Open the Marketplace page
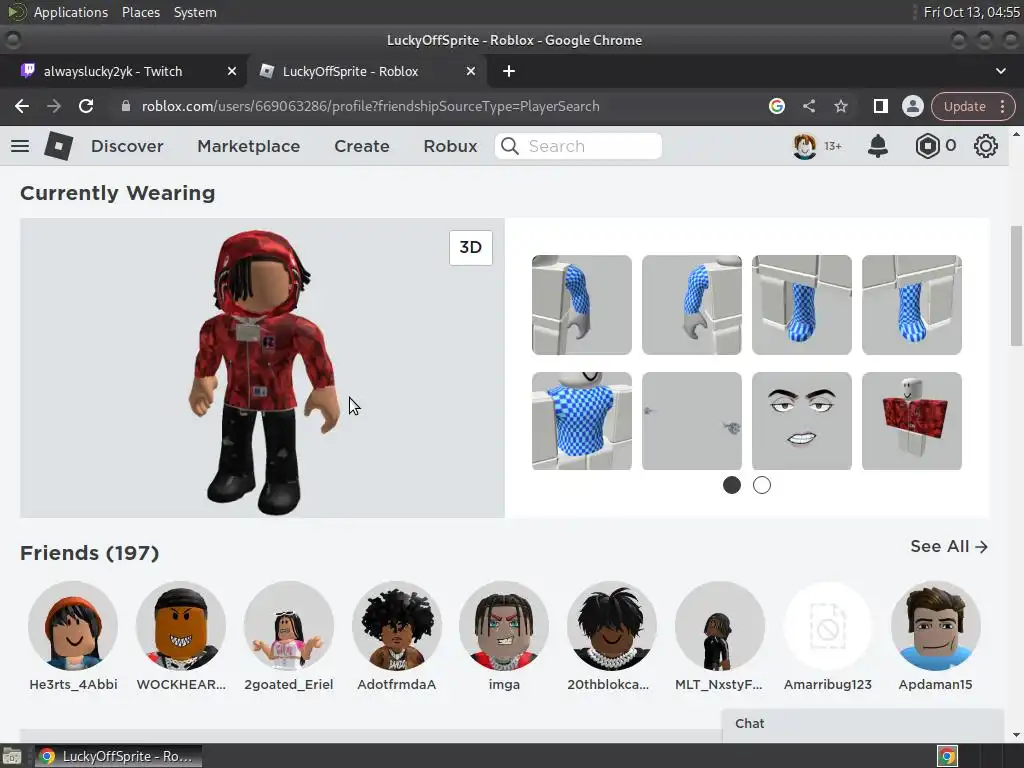1024x768 pixels. tap(249, 146)
